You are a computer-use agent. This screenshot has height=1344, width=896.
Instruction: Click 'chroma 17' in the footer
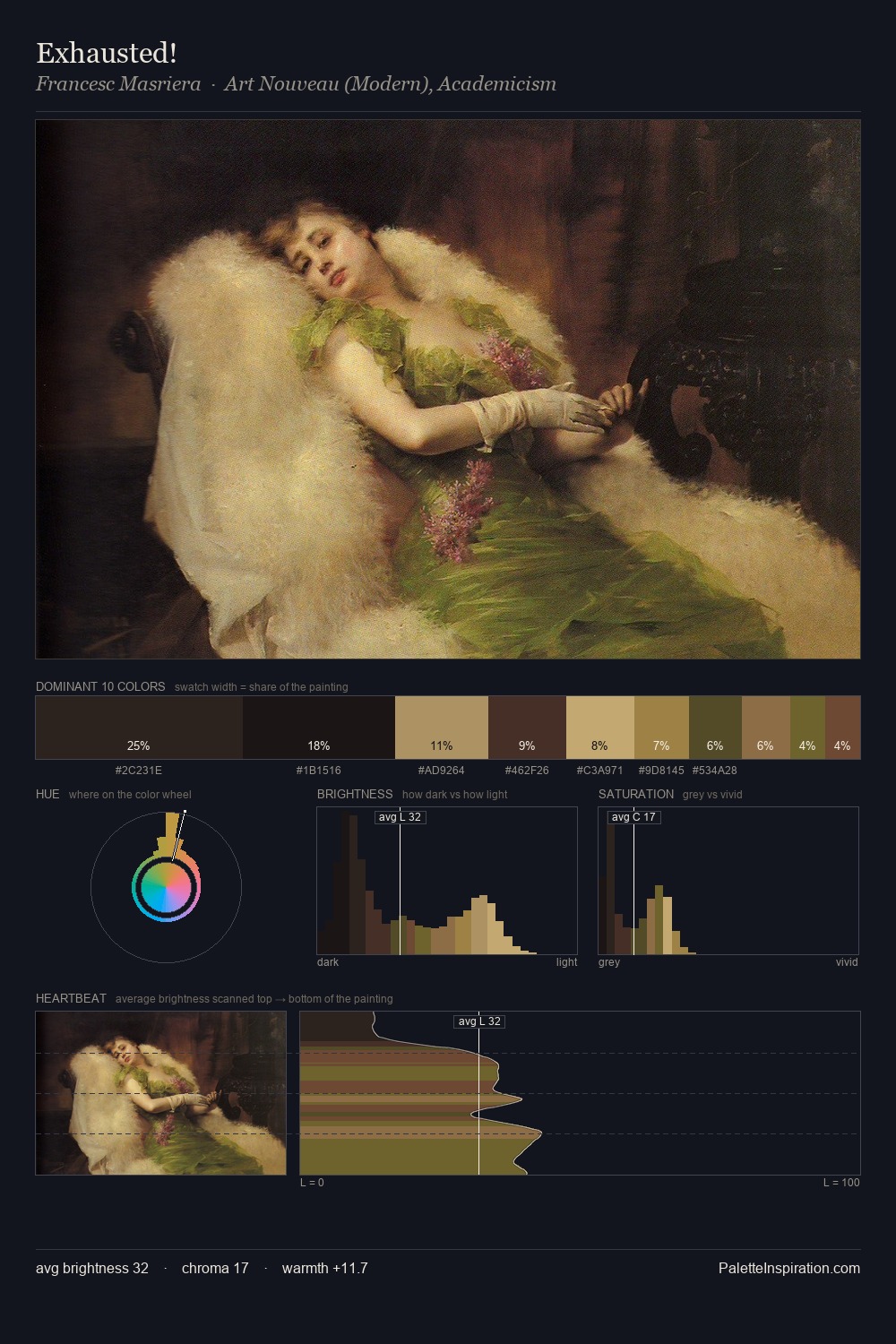(x=215, y=1268)
